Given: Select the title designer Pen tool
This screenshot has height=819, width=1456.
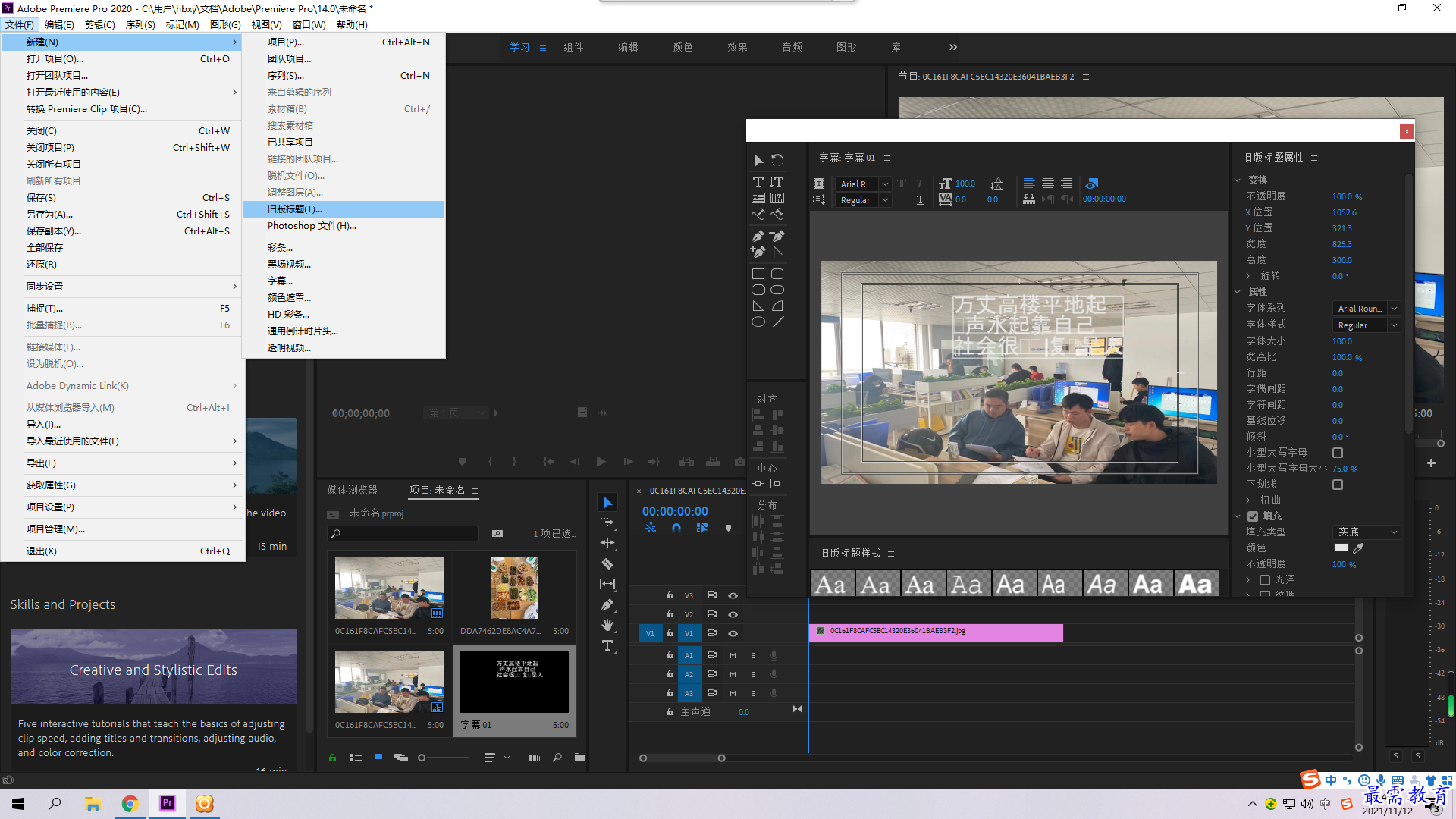Looking at the screenshot, I should 758,236.
